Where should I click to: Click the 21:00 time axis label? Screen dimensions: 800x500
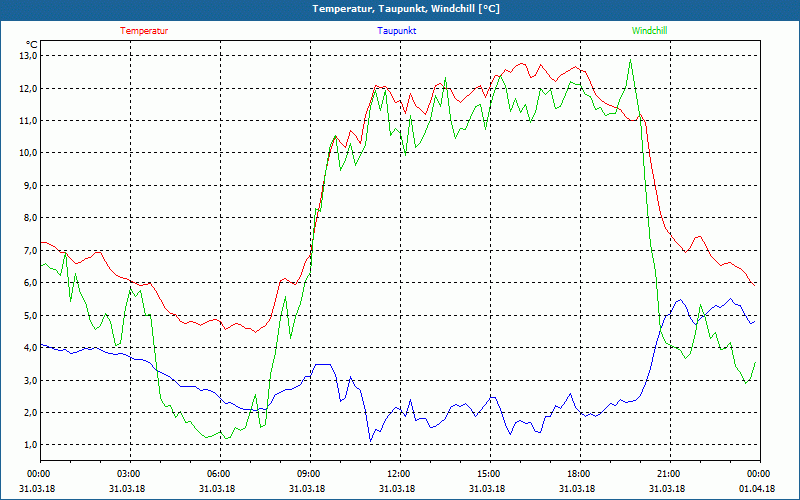(667, 474)
